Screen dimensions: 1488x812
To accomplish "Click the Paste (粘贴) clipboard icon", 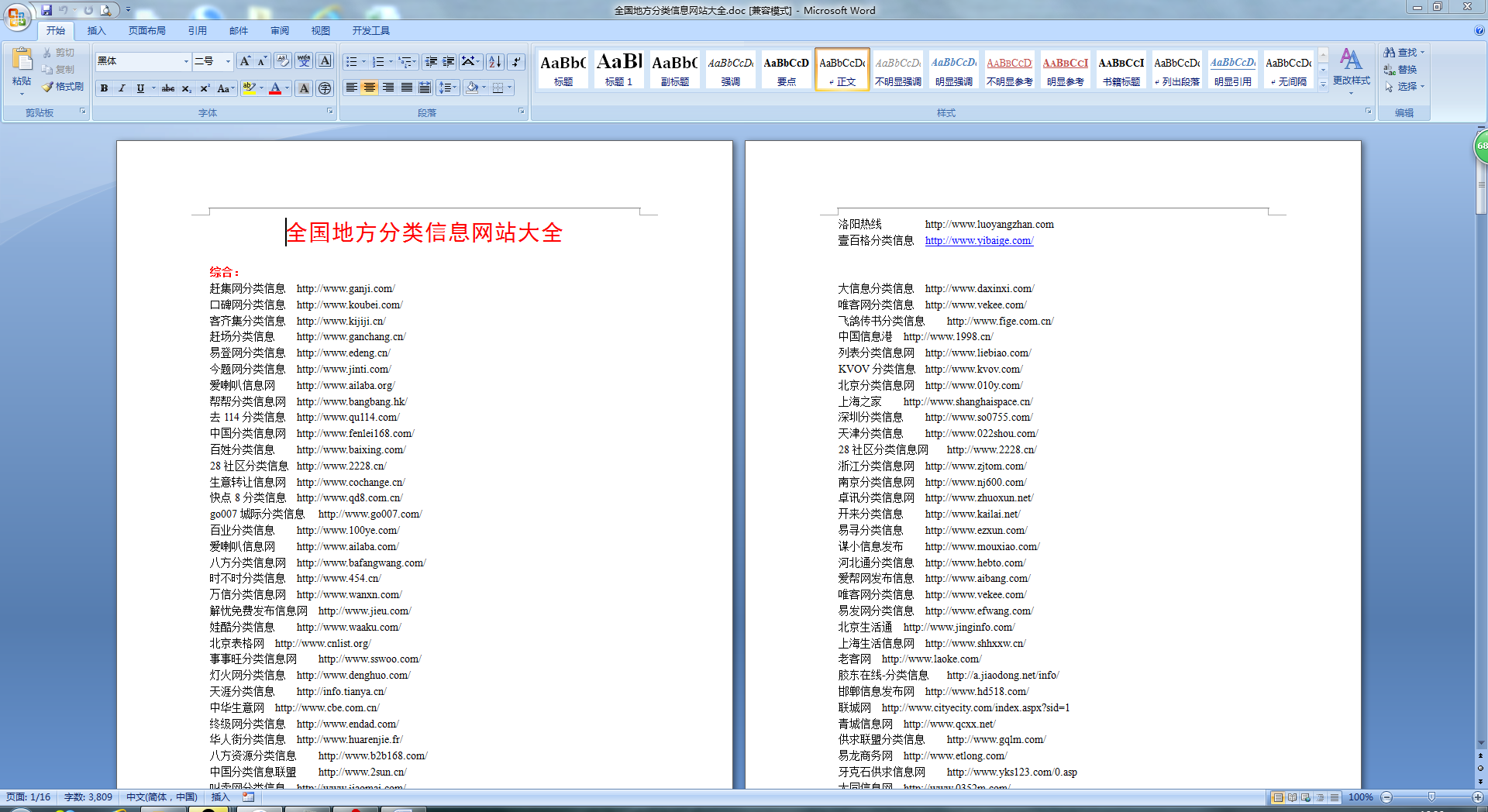I will point(22,60).
